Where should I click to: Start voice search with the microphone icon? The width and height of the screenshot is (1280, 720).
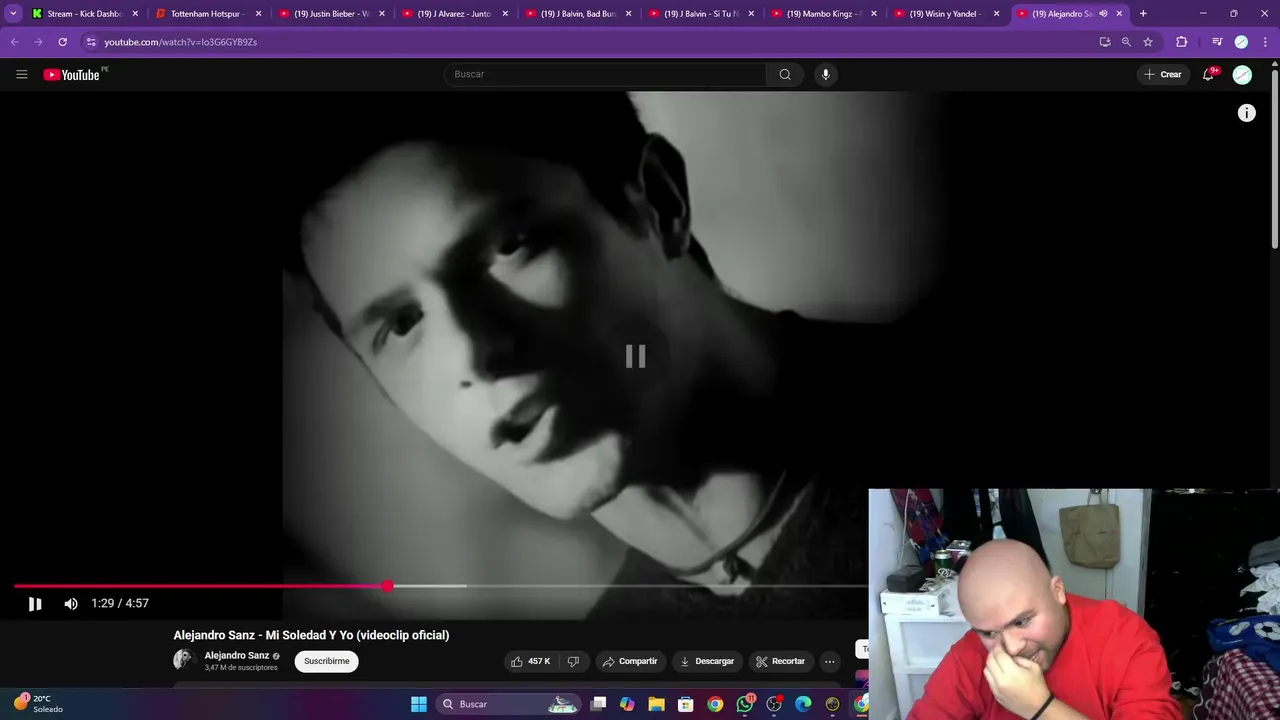(825, 74)
